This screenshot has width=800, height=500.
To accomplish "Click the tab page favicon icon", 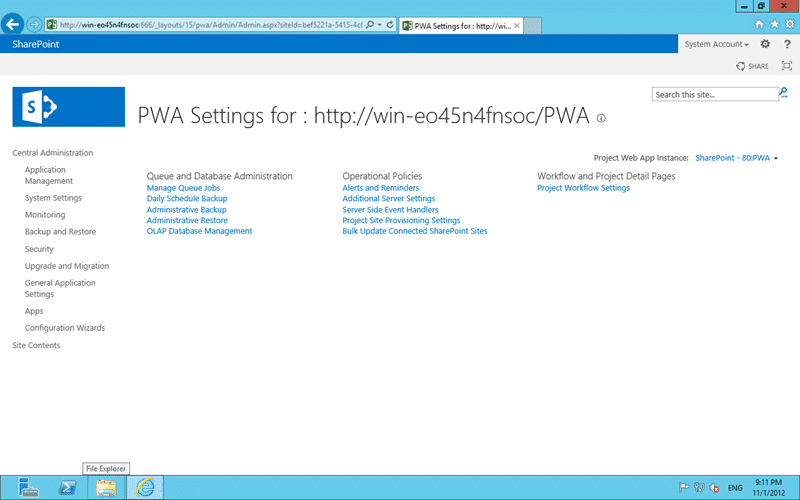I will point(407,26).
